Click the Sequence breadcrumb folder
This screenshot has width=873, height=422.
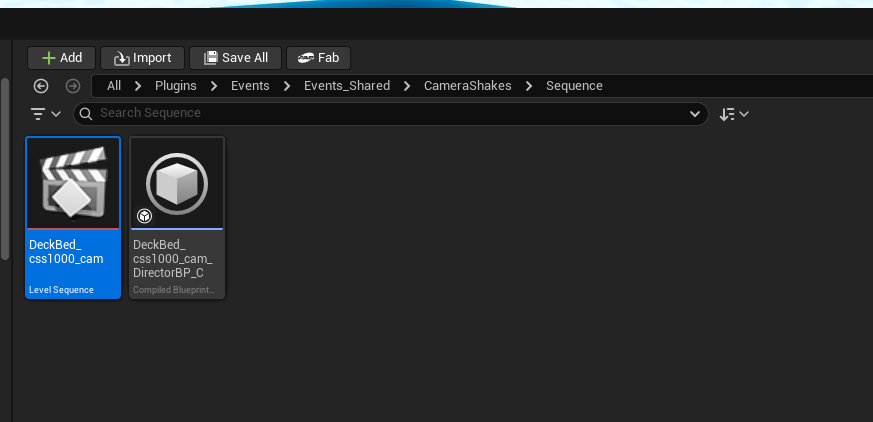click(x=574, y=86)
